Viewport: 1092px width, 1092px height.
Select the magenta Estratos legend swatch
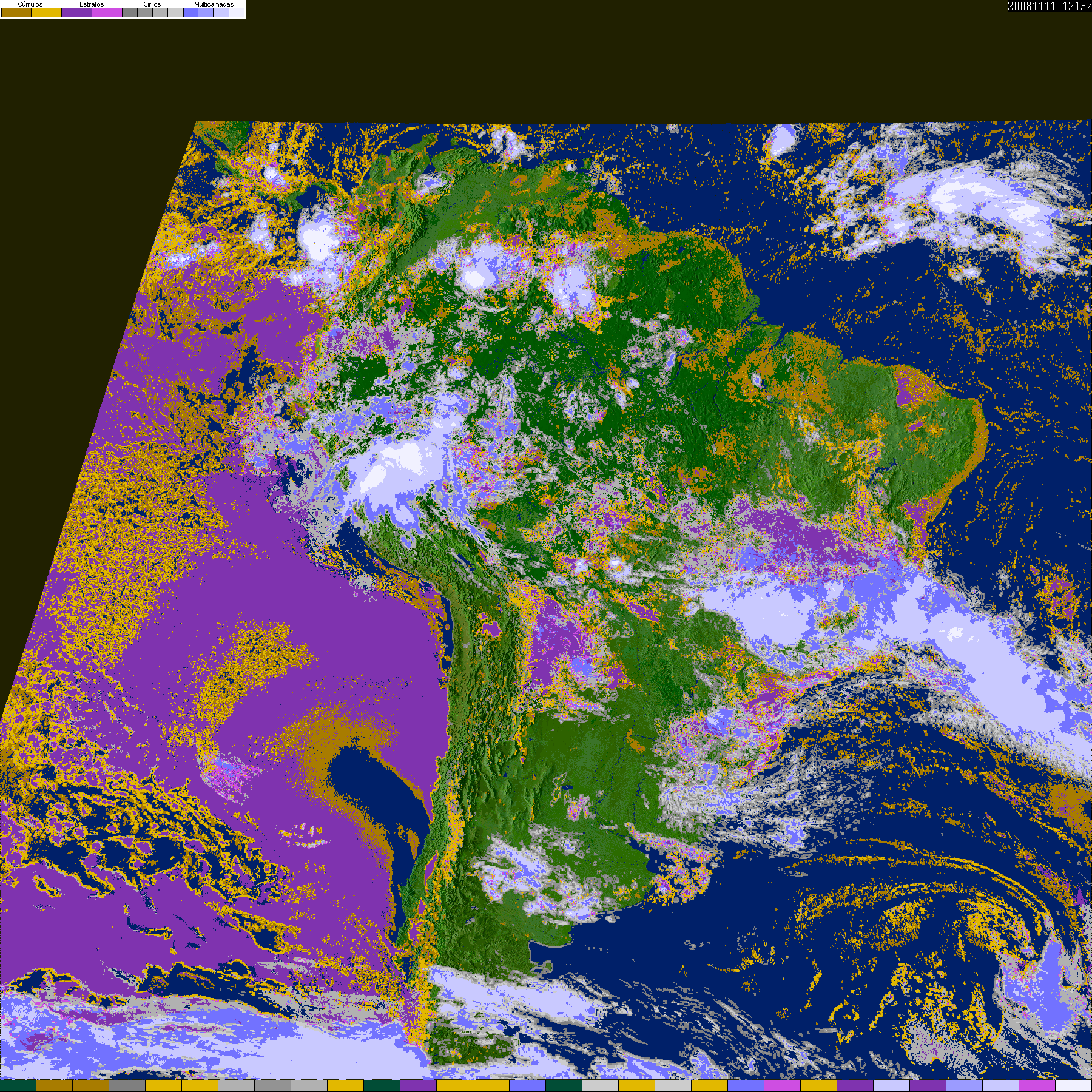(107, 12)
